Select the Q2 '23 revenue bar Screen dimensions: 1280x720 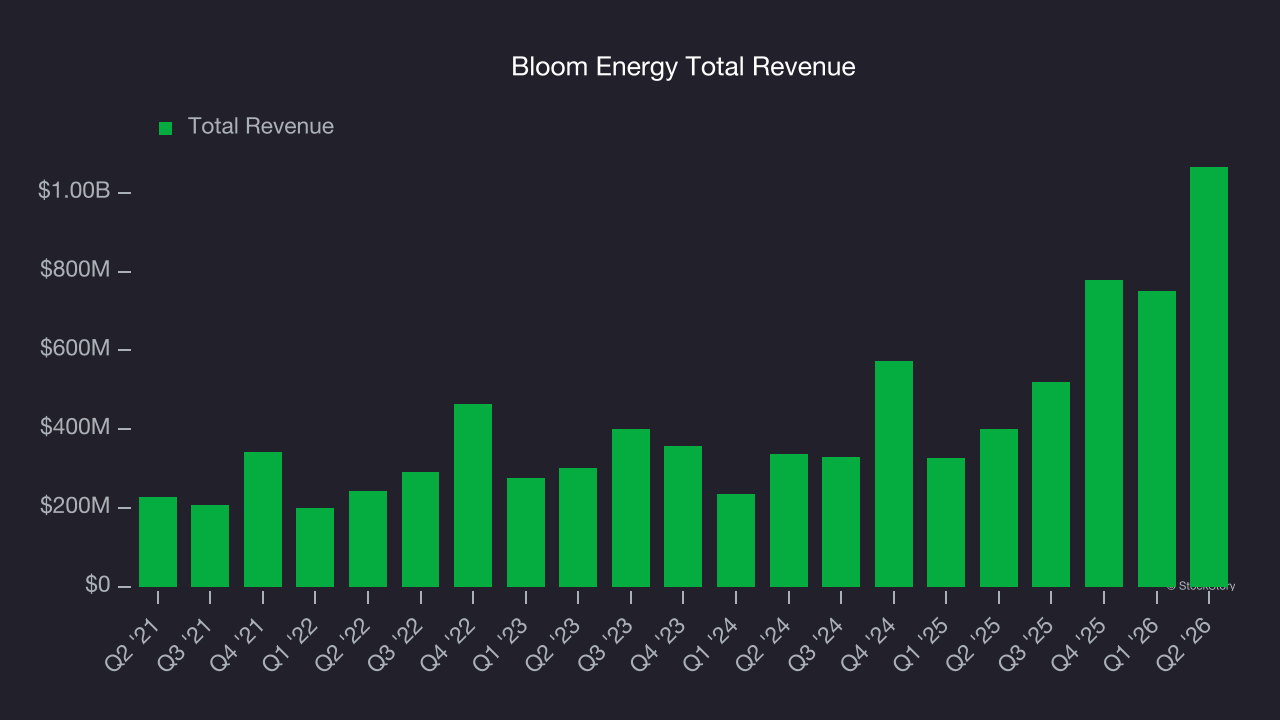pyautogui.click(x=578, y=527)
